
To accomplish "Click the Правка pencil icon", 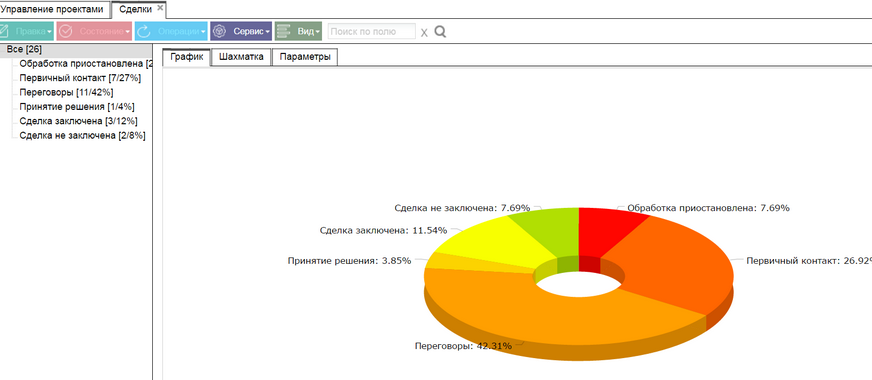I will pyautogui.click(x=4, y=31).
